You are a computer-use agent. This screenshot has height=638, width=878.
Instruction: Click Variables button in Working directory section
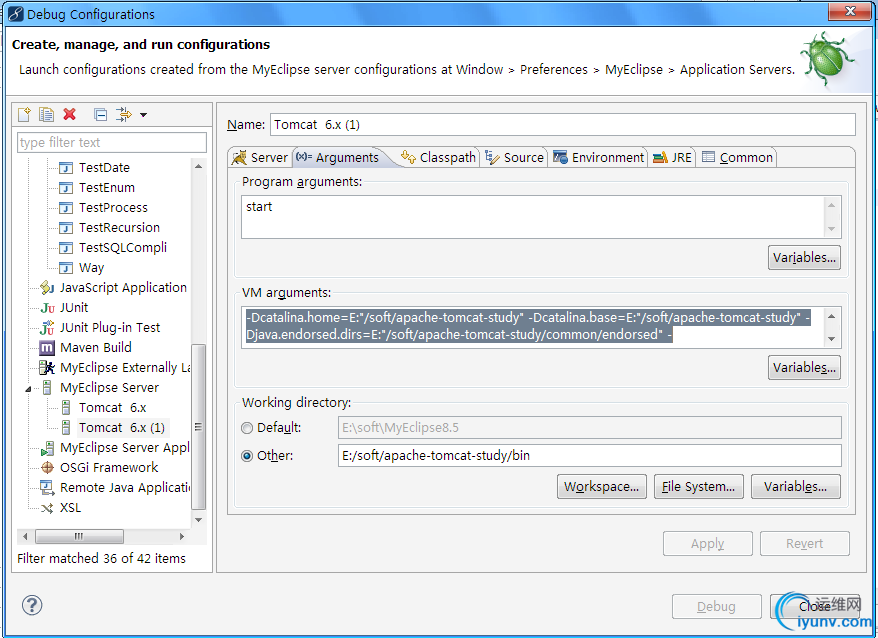[796, 487]
